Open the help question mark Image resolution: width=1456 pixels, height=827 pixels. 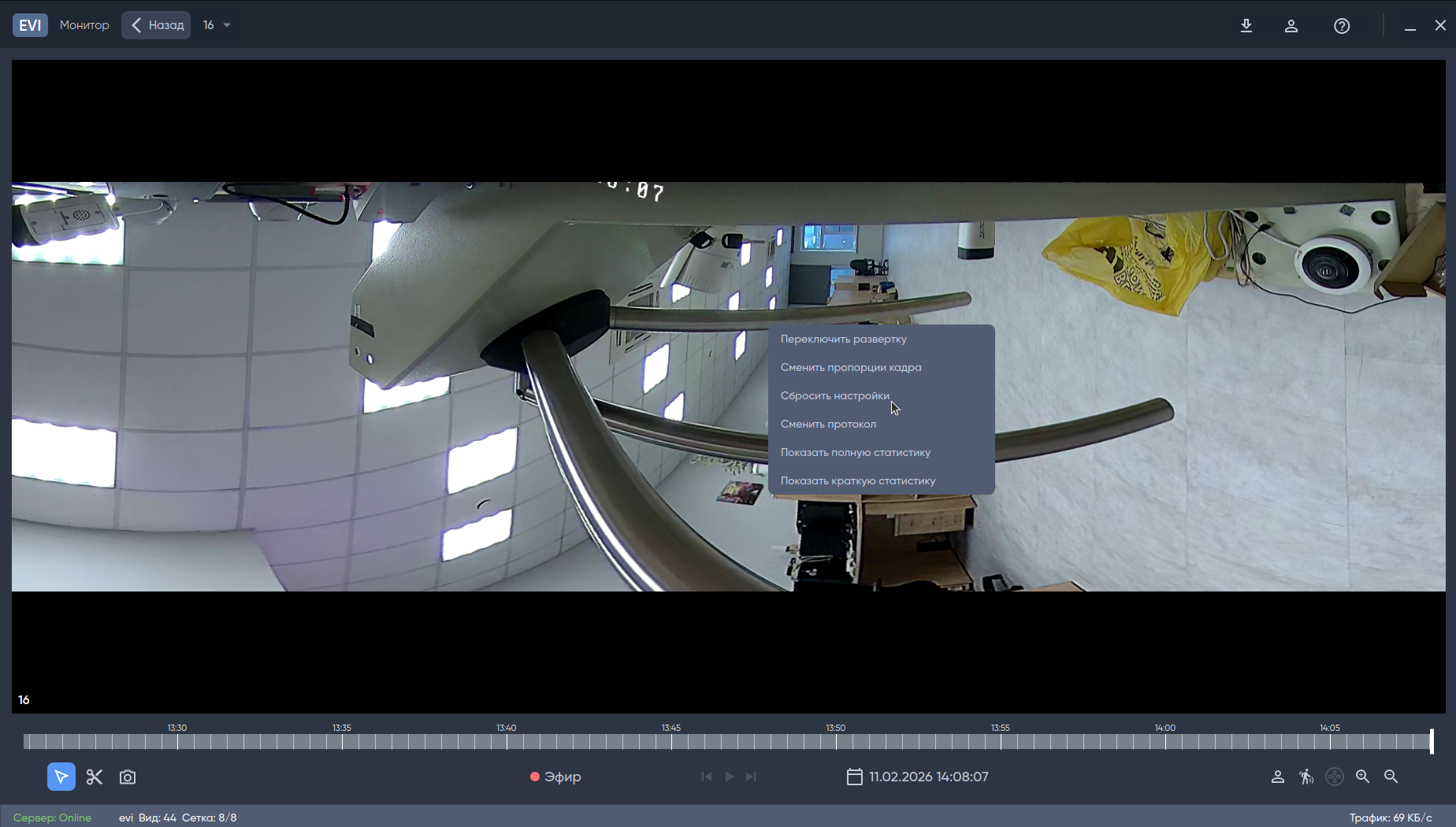click(x=1342, y=25)
